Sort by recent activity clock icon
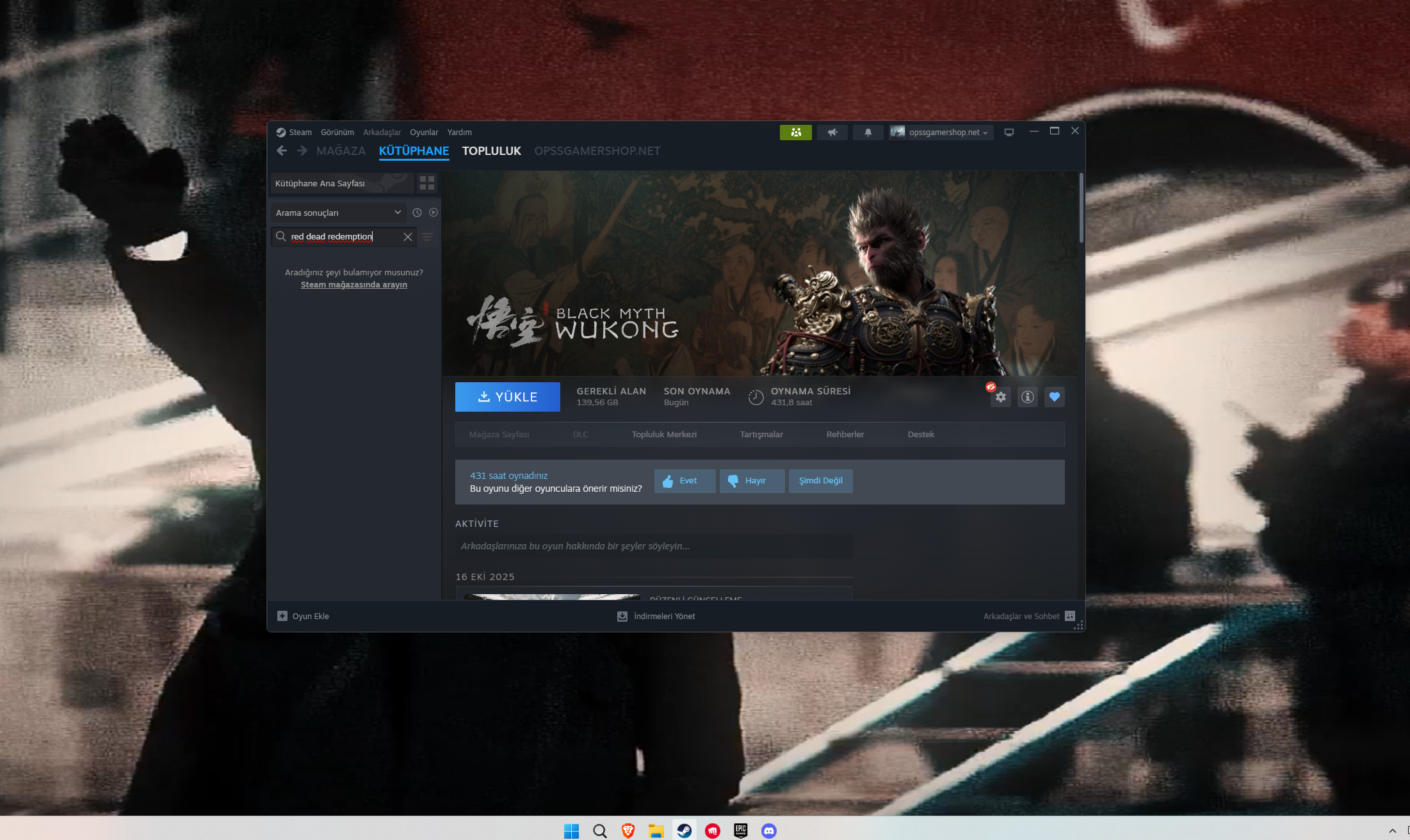Image resolution: width=1410 pixels, height=840 pixels. click(x=417, y=213)
